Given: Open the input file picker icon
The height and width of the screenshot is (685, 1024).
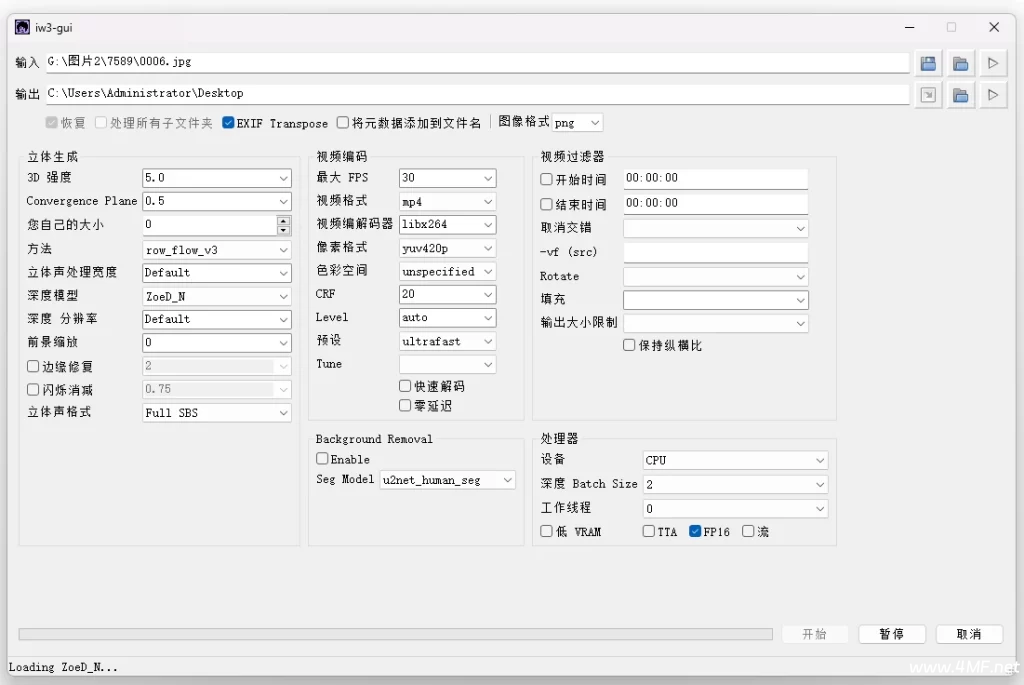Looking at the screenshot, I should (x=927, y=62).
